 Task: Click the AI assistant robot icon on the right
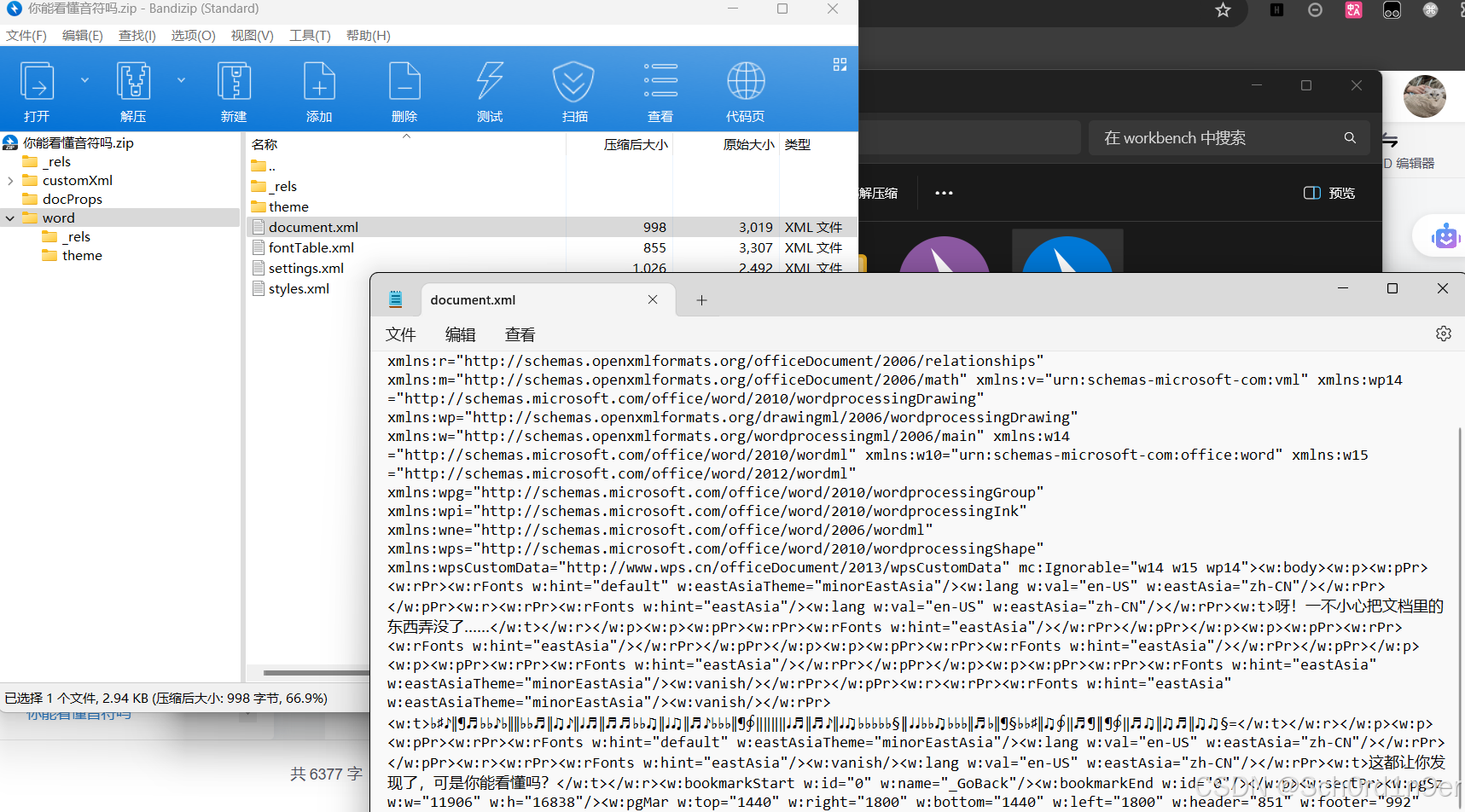click(1445, 235)
